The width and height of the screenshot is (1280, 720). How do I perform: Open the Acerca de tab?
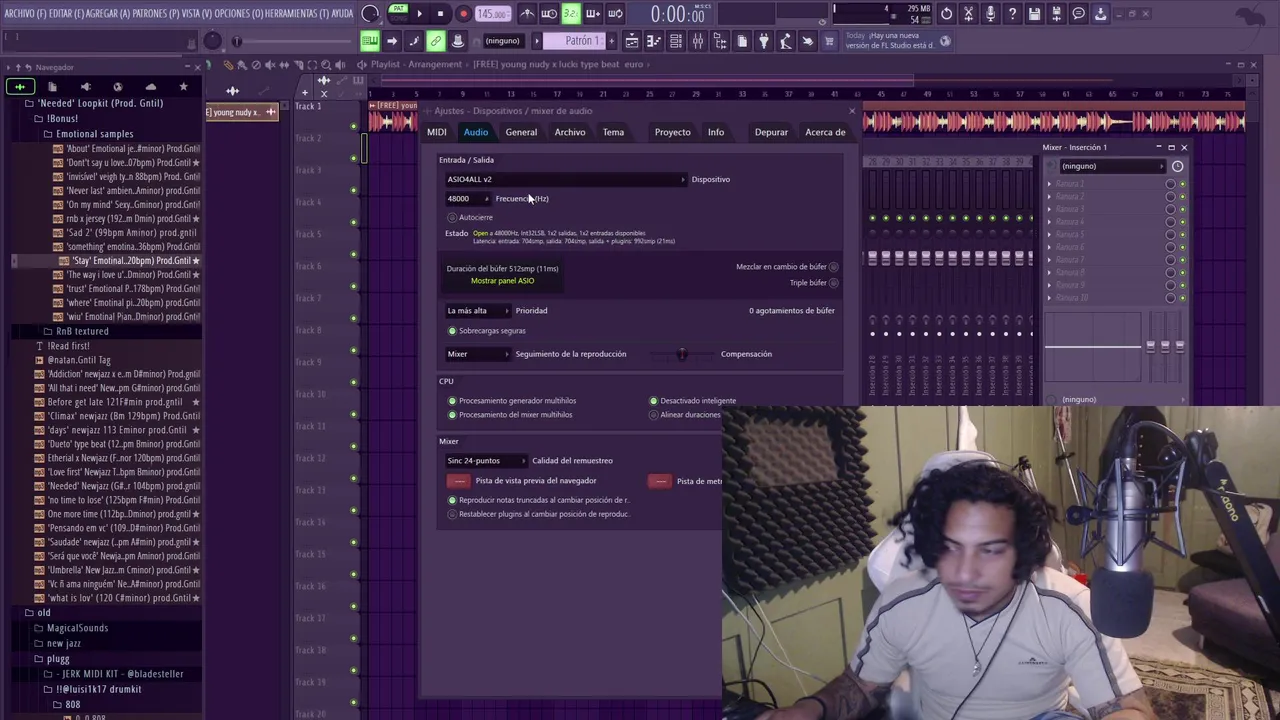pos(825,132)
